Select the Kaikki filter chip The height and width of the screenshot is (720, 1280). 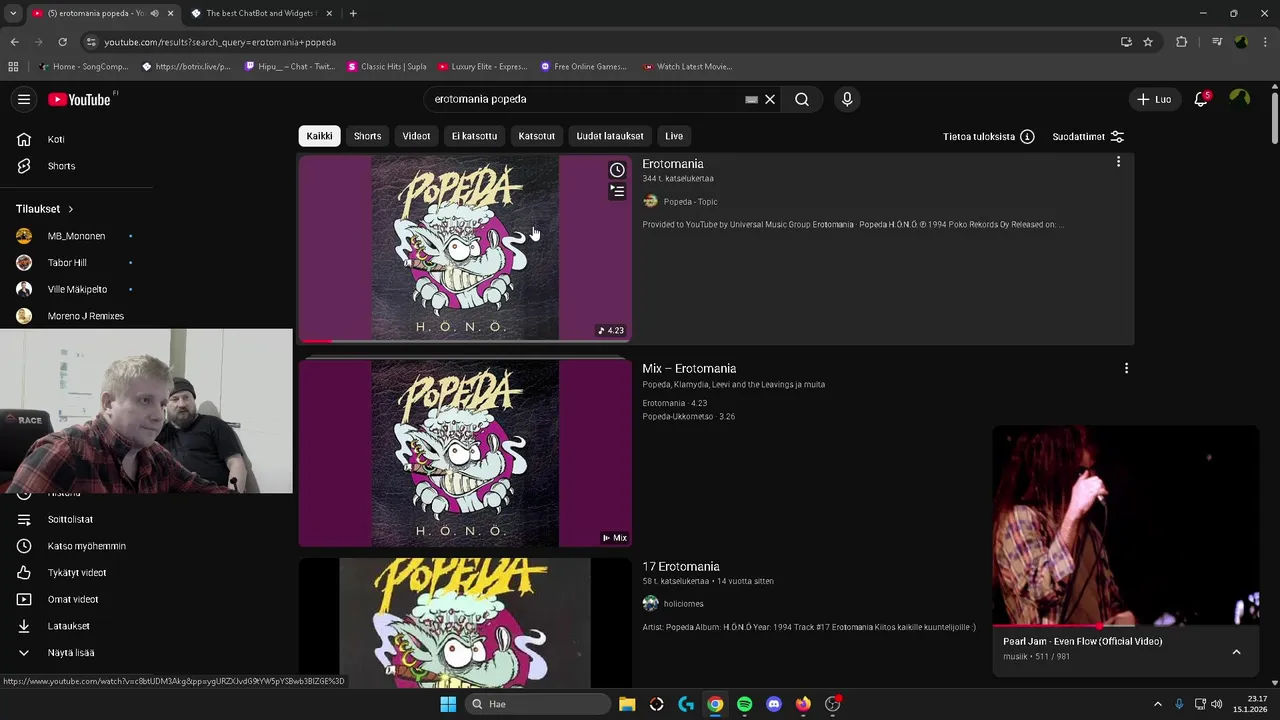[319, 136]
